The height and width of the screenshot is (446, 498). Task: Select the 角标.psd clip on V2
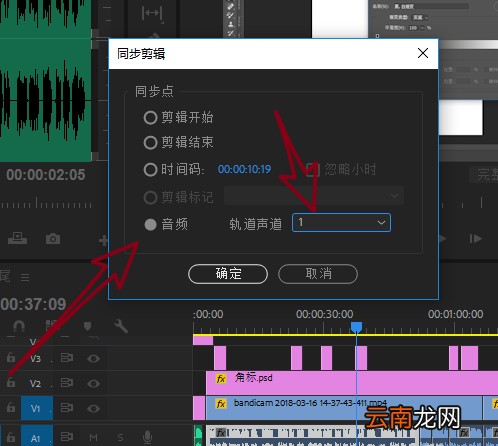click(x=352, y=383)
